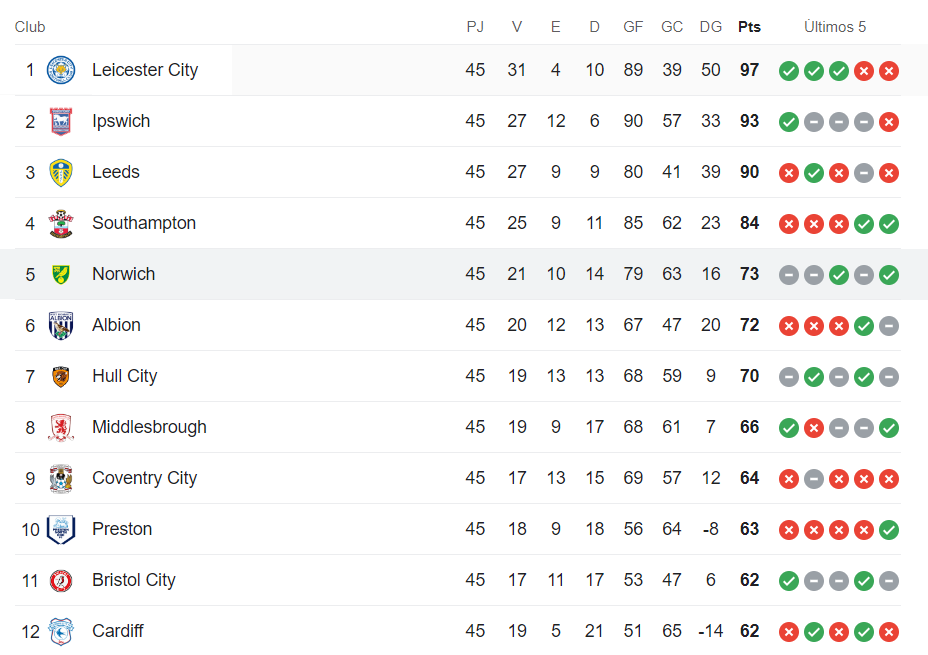Viewport: 928px width, 655px height.
Task: Click the Pts column header
Action: (x=749, y=27)
